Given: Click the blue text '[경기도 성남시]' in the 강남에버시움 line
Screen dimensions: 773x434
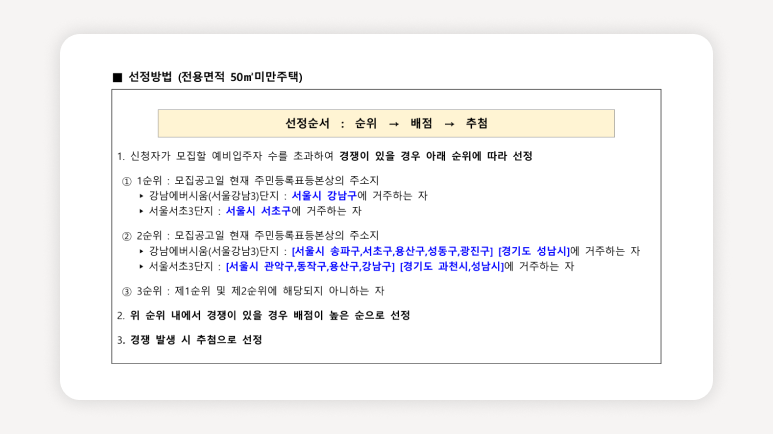Looking at the screenshot, I should (534, 252).
